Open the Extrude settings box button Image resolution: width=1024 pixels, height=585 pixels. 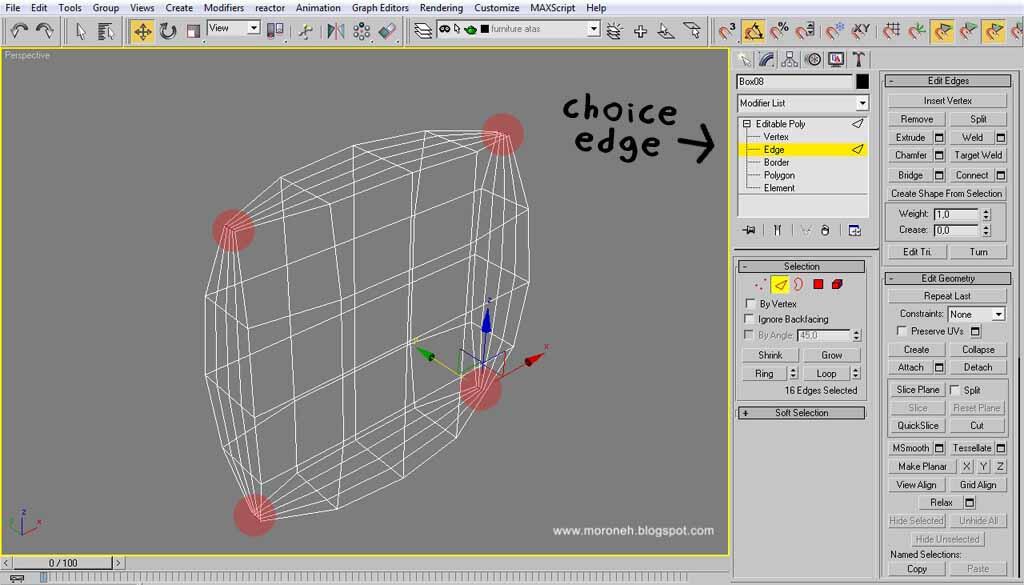point(939,137)
